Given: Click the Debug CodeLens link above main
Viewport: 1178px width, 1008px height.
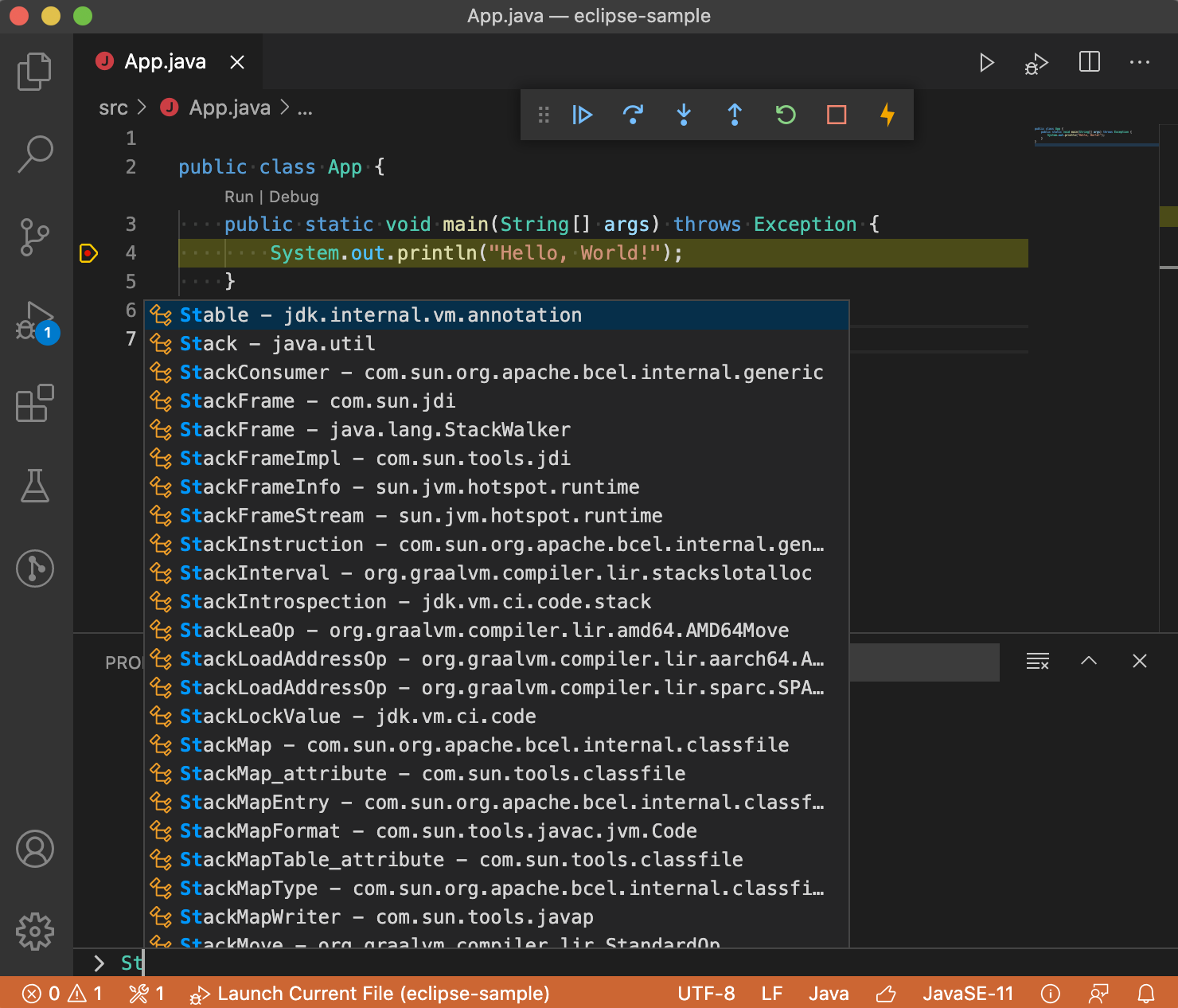Looking at the screenshot, I should [x=294, y=197].
